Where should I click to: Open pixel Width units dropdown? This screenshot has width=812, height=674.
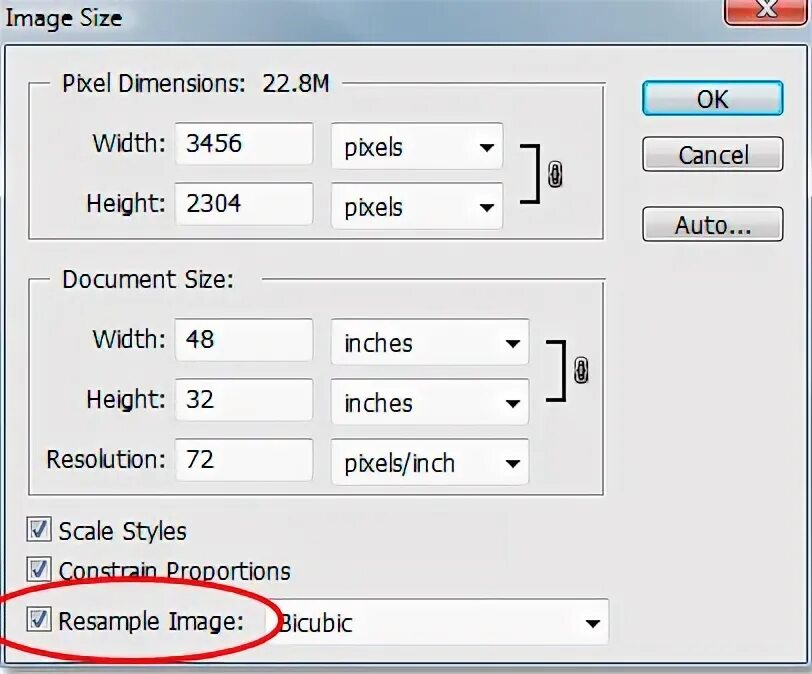pos(417,146)
